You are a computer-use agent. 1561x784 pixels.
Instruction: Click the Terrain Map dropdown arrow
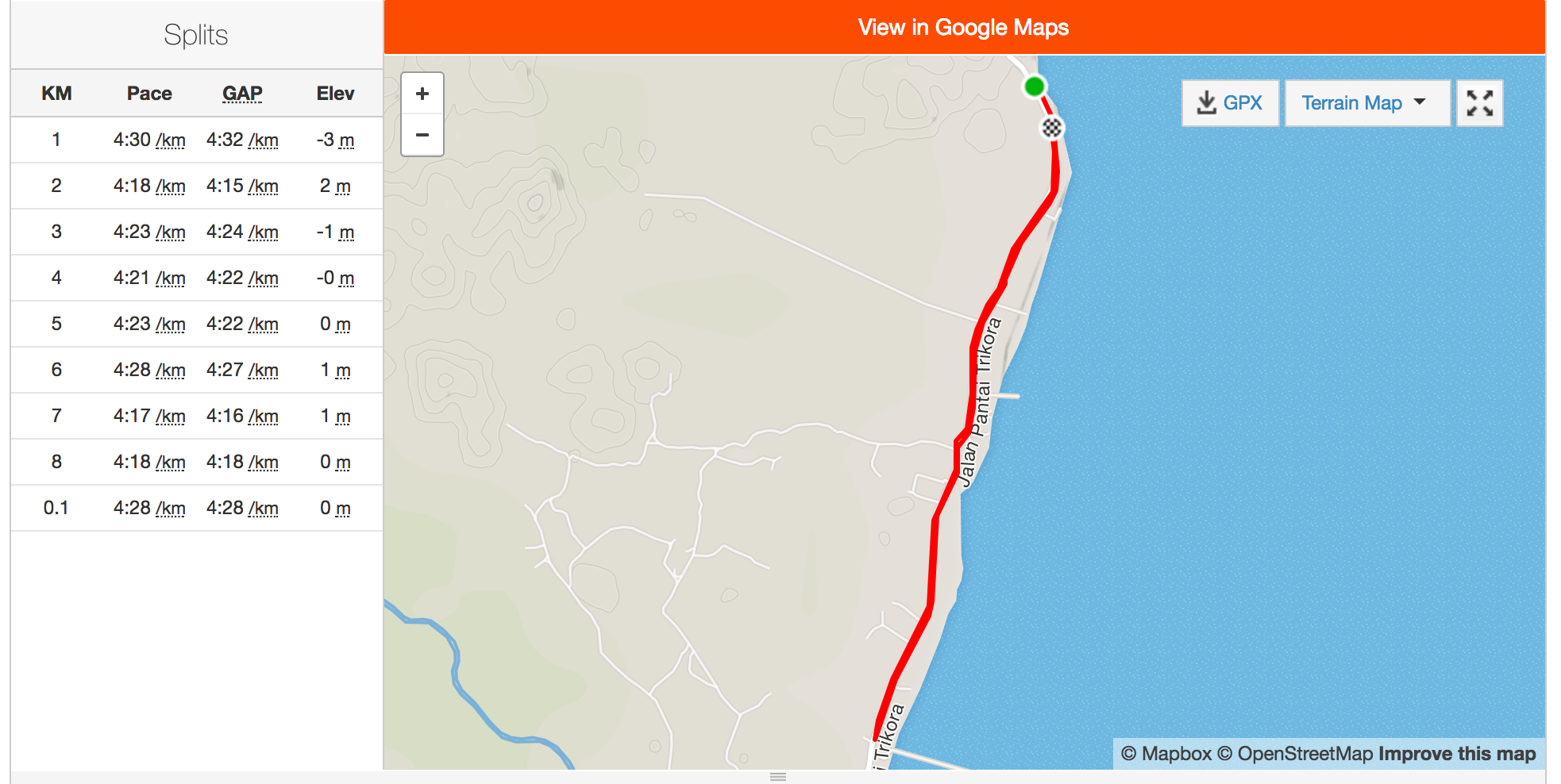(x=1420, y=102)
